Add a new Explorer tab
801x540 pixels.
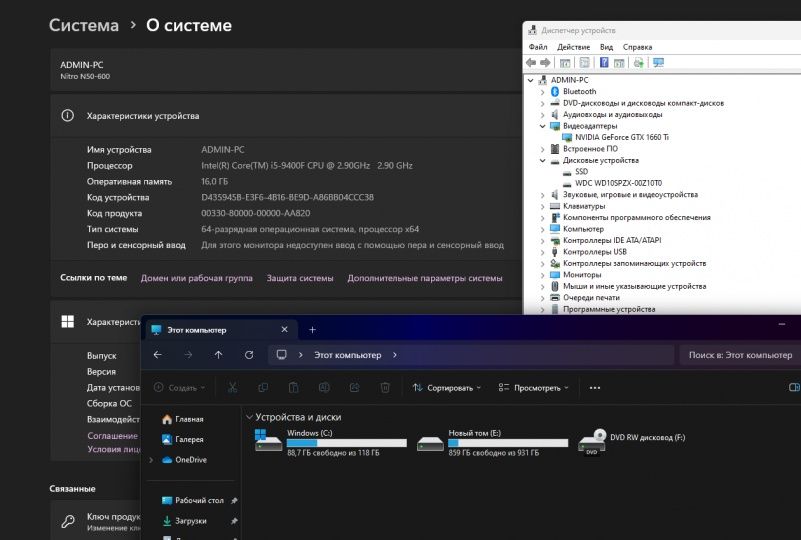(312, 330)
